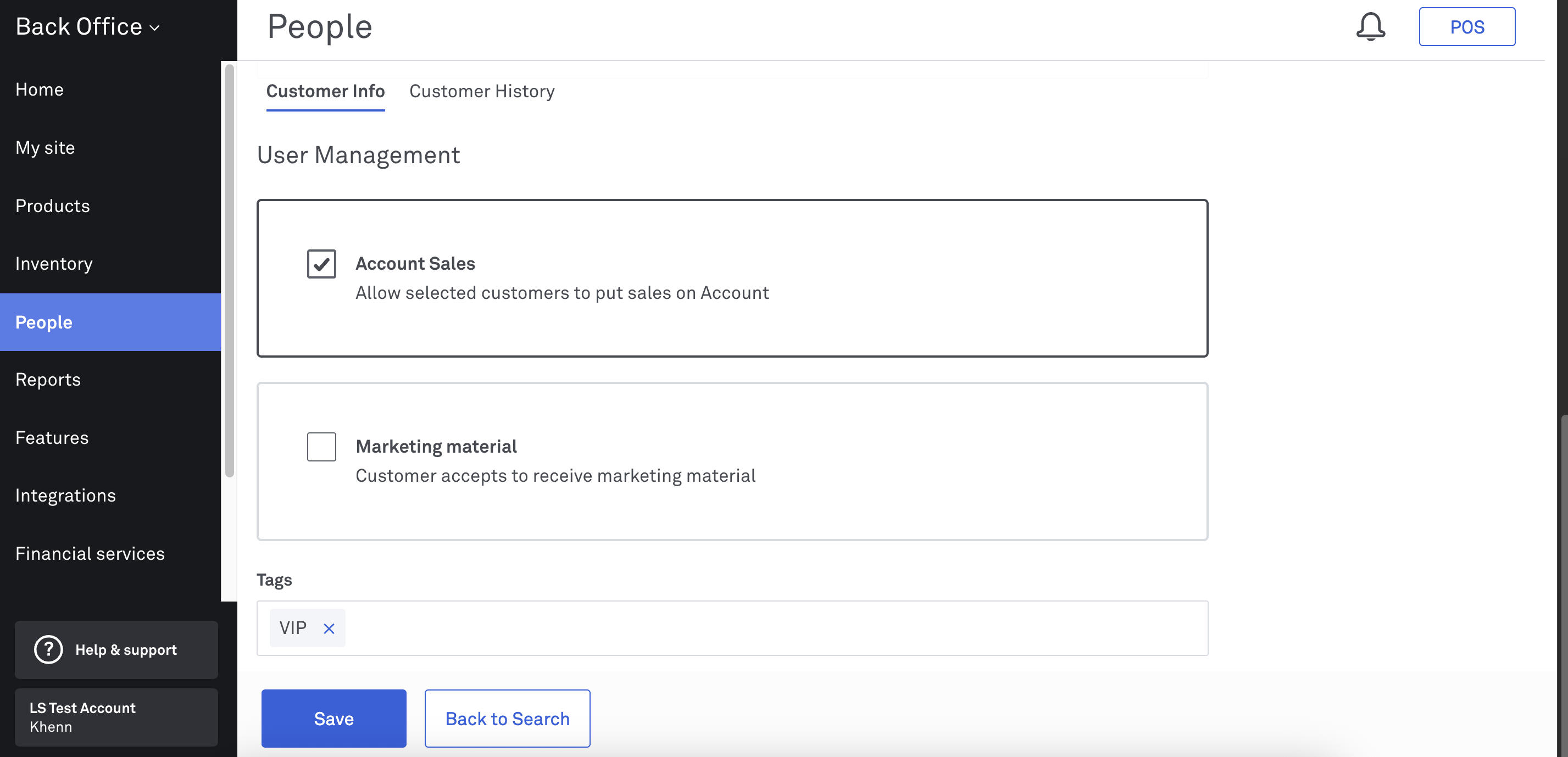The image size is (1568, 757).
Task: Click the sidebar vertical scrollbar
Action: pyautogui.click(x=230, y=271)
